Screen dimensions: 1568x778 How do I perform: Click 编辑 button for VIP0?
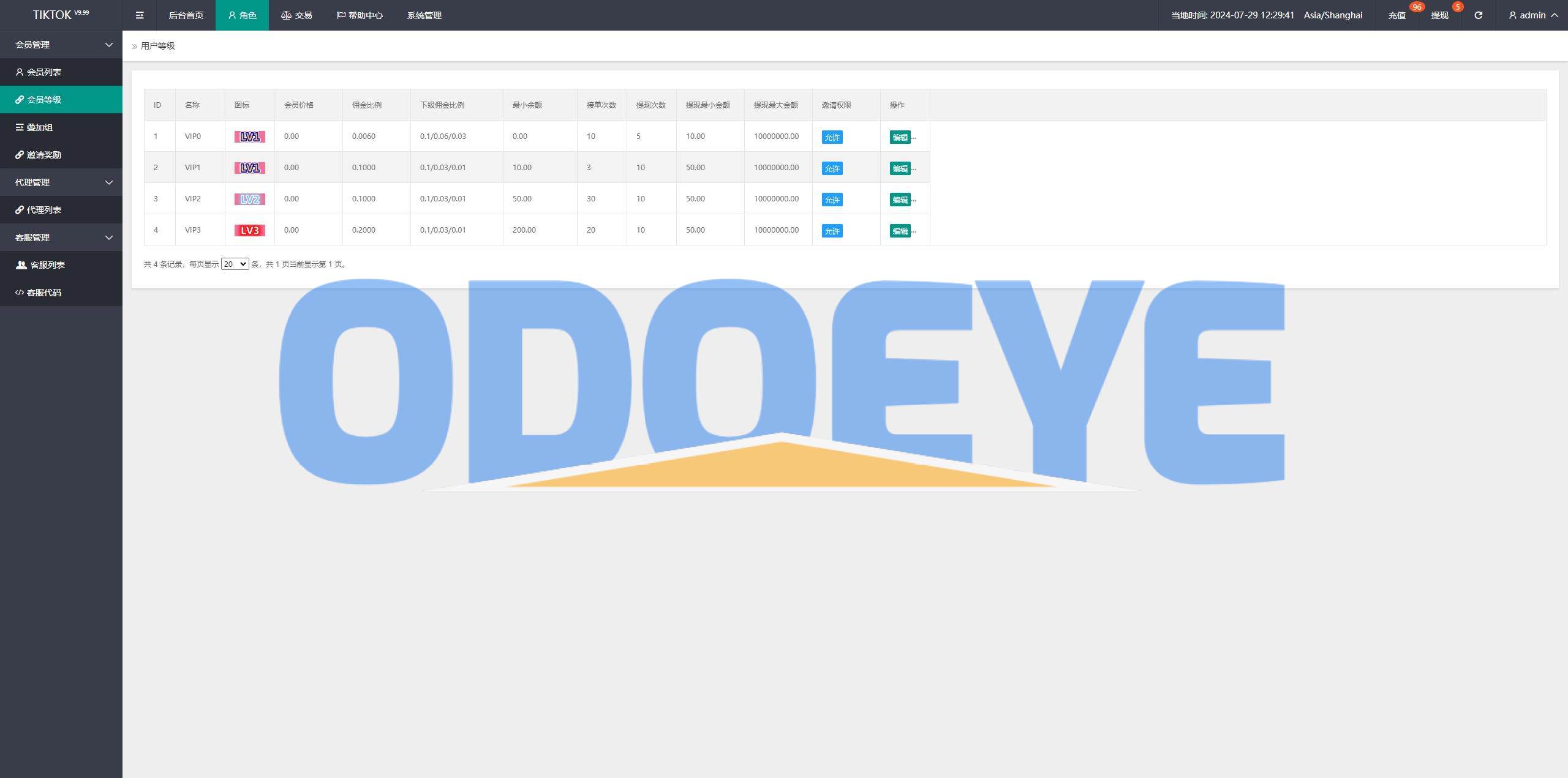[x=900, y=137]
